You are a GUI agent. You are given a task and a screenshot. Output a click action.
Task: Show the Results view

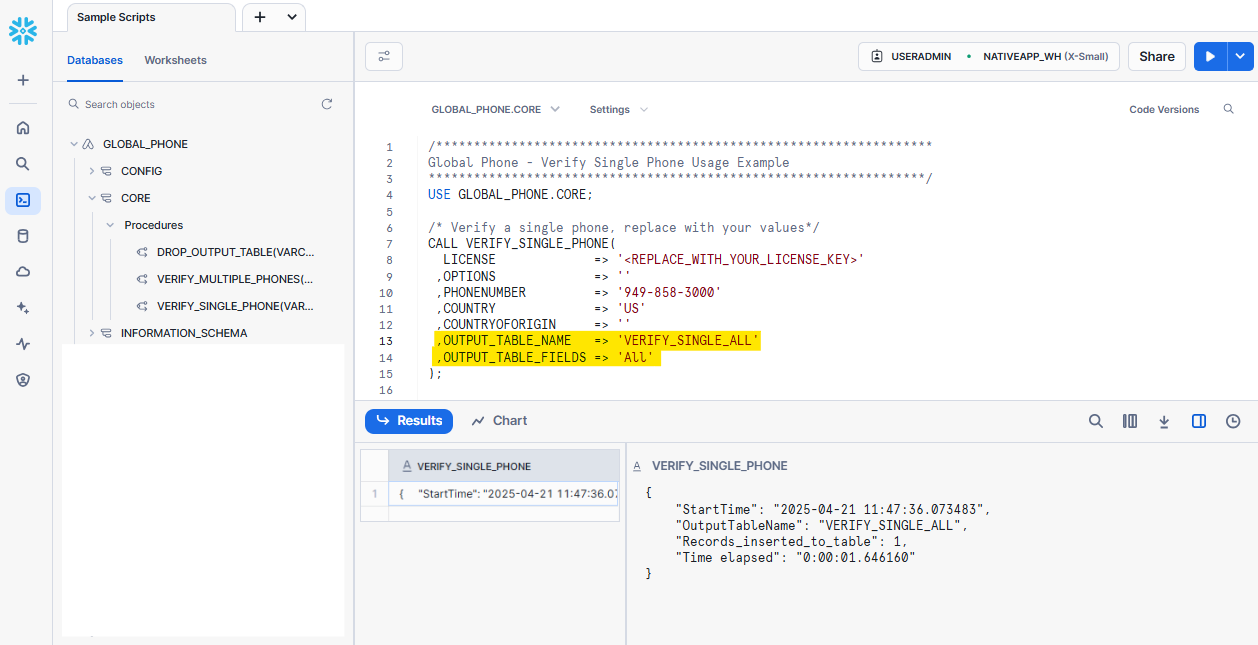[409, 421]
